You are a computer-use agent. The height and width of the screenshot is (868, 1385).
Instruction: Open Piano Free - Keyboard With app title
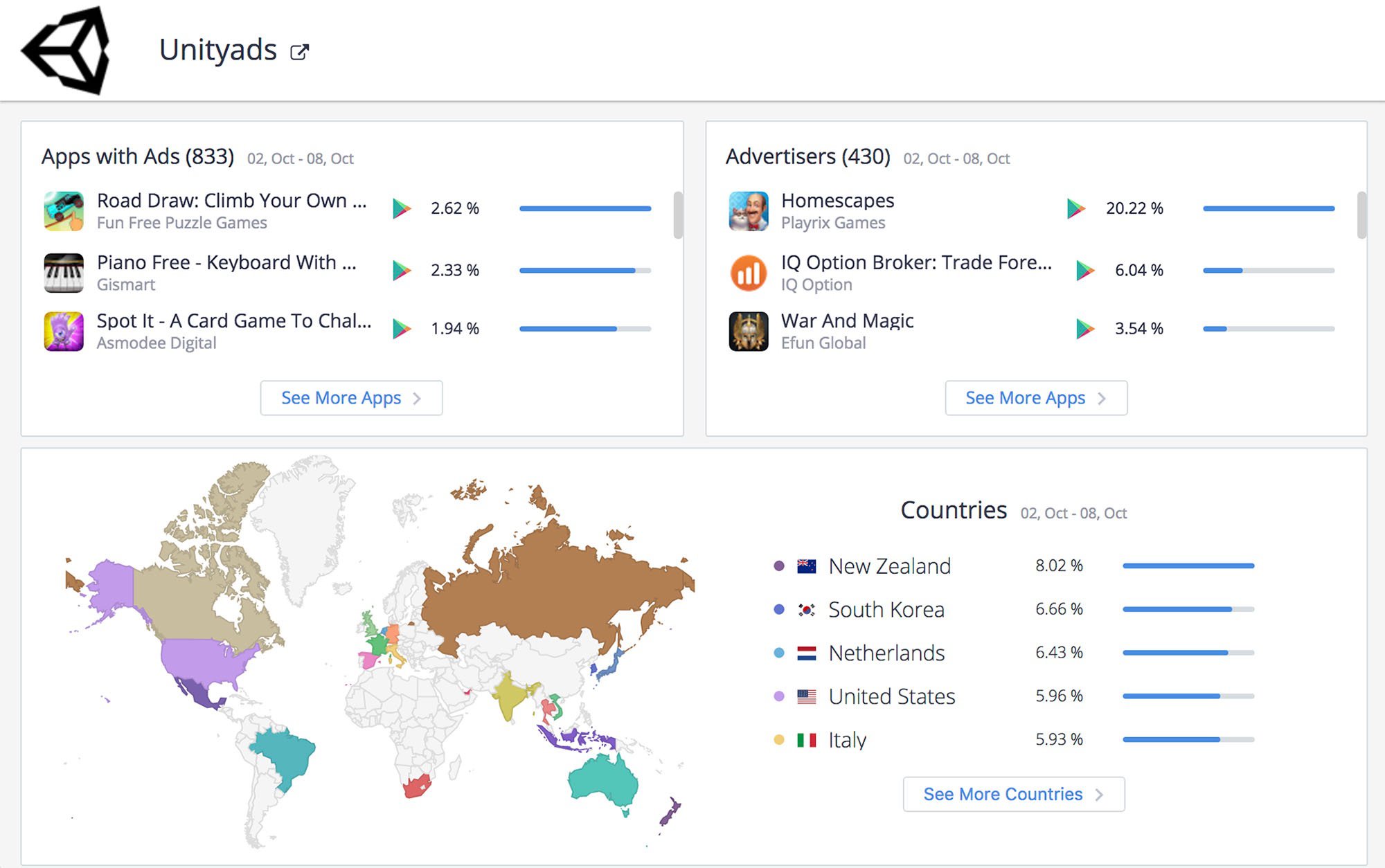pyautogui.click(x=226, y=263)
